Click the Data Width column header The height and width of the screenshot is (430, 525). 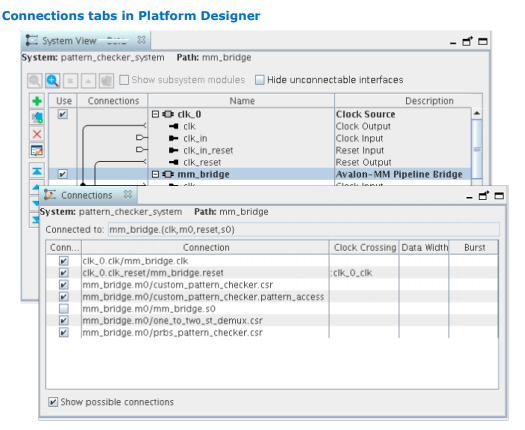point(424,247)
